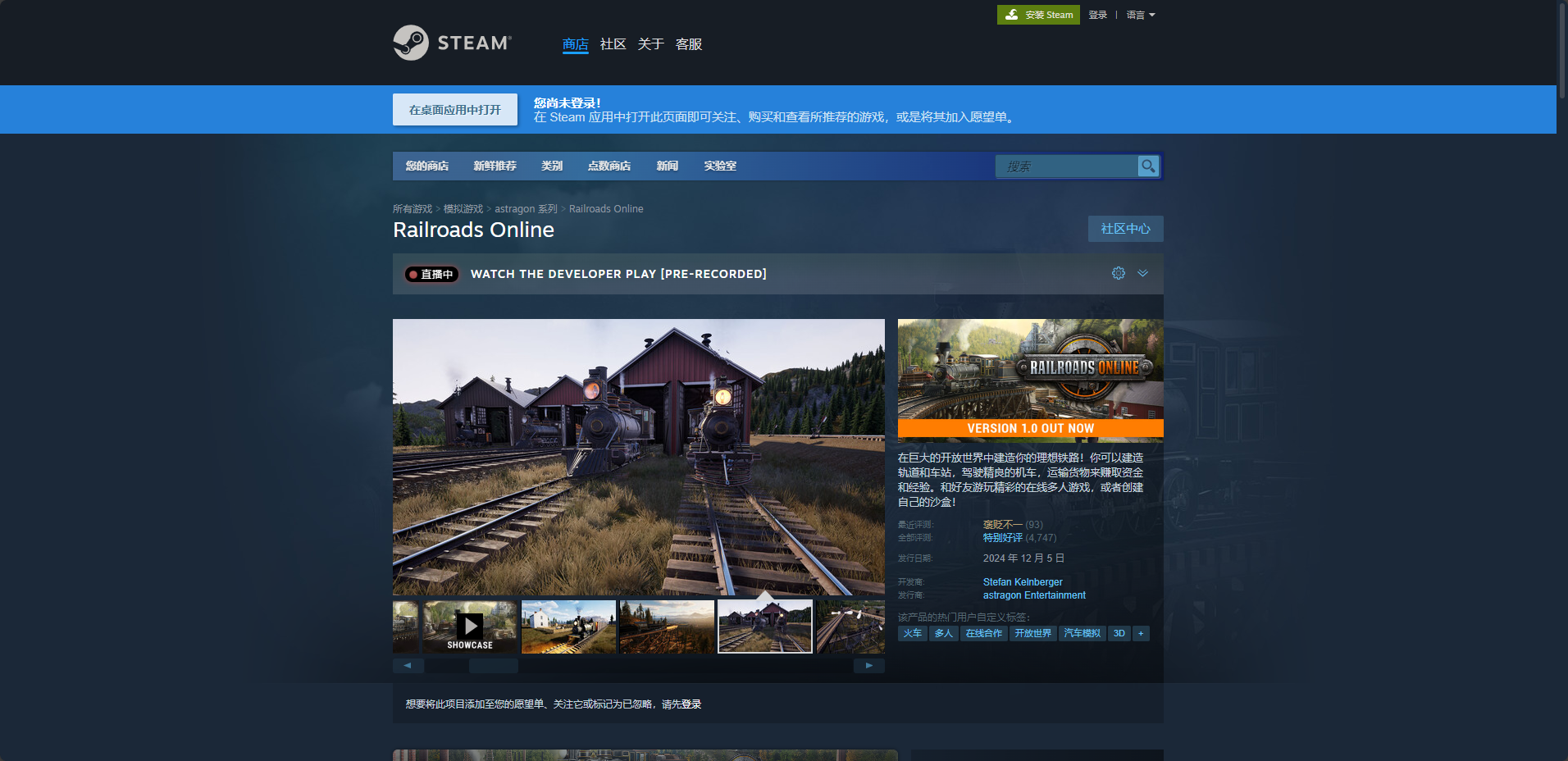This screenshot has width=1568, height=761.
Task: Click the 多人 tag
Action: (944, 633)
